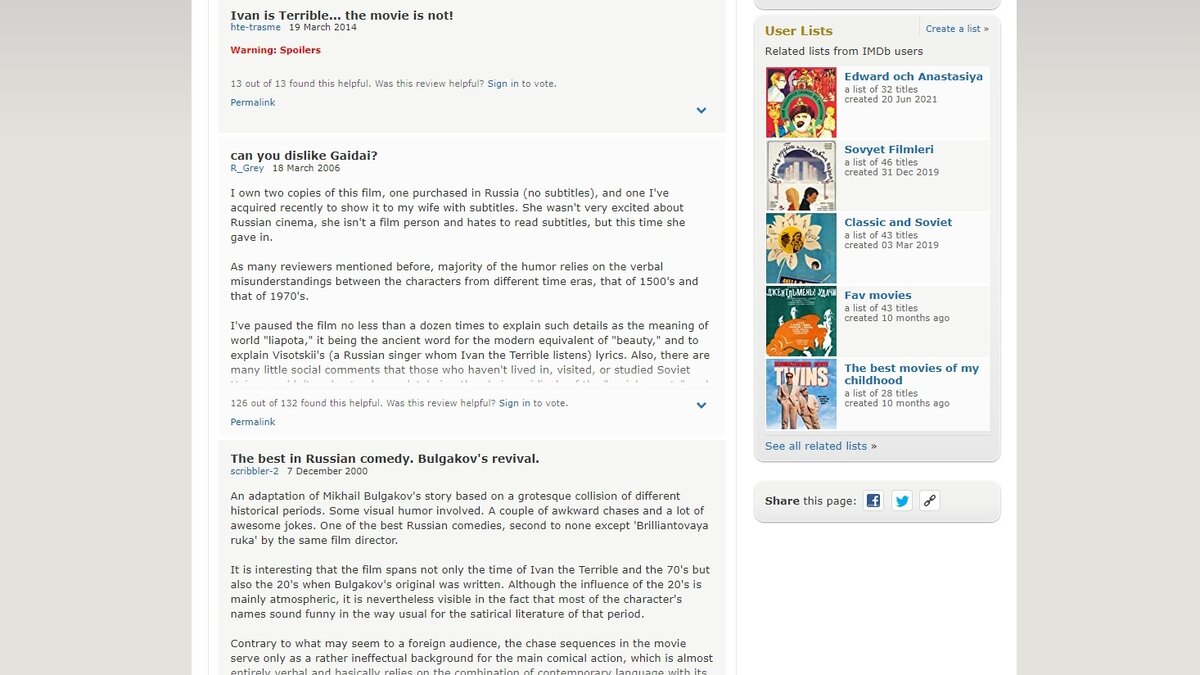Viewport: 1200px width, 675px height.
Task: Copy the page link via chain icon
Action: 930,501
